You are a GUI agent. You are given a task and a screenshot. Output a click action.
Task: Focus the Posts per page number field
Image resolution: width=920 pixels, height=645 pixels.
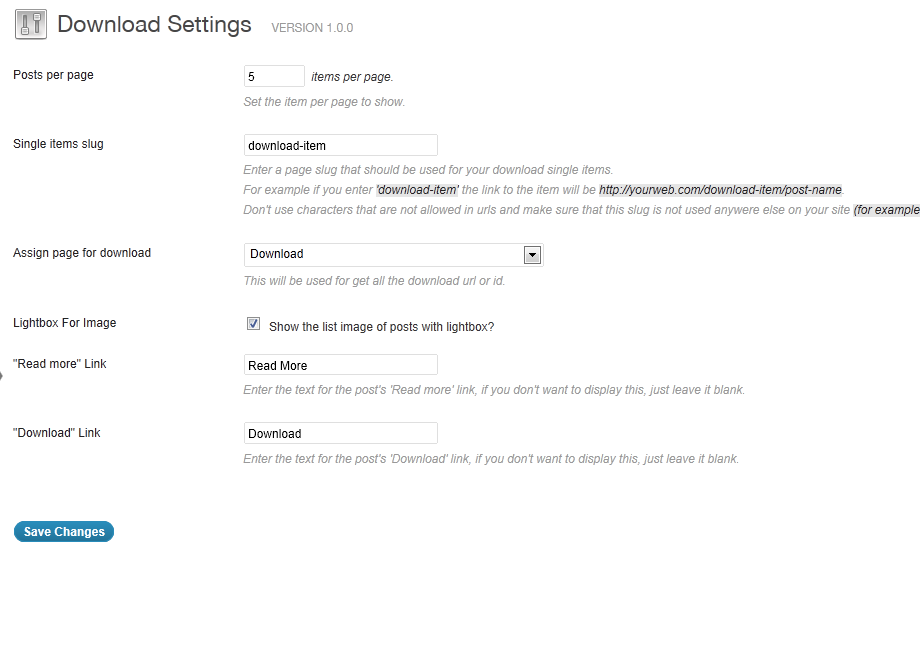[274, 76]
